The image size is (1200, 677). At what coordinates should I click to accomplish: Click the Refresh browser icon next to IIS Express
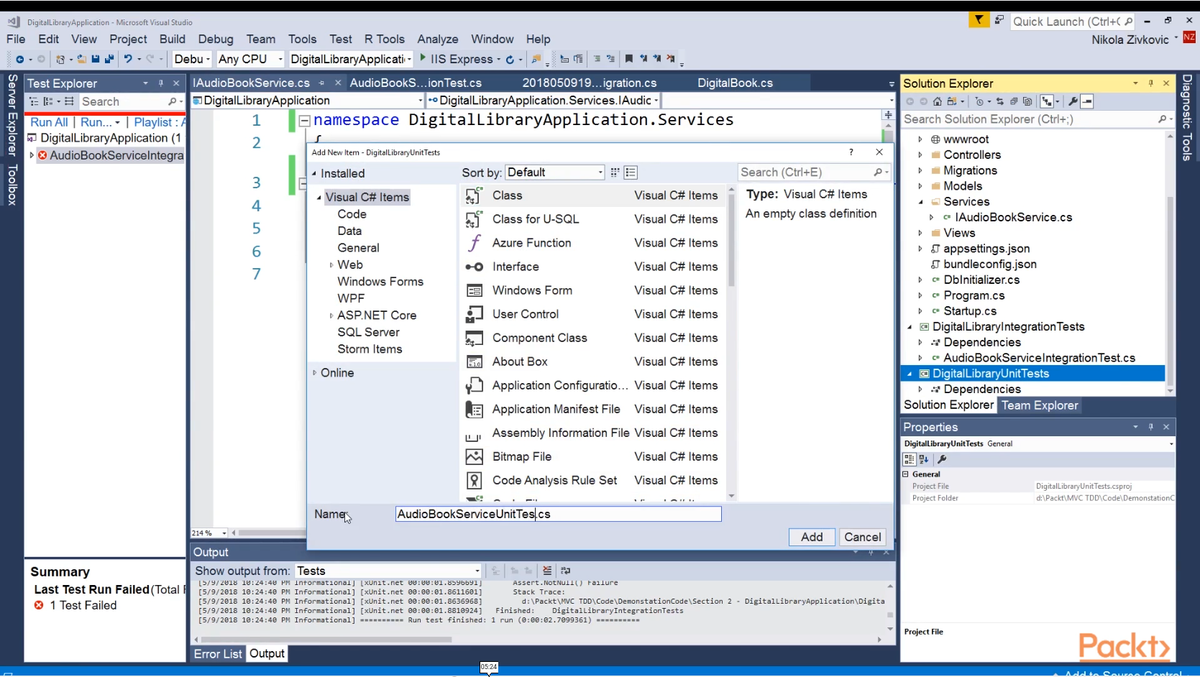pyautogui.click(x=509, y=59)
